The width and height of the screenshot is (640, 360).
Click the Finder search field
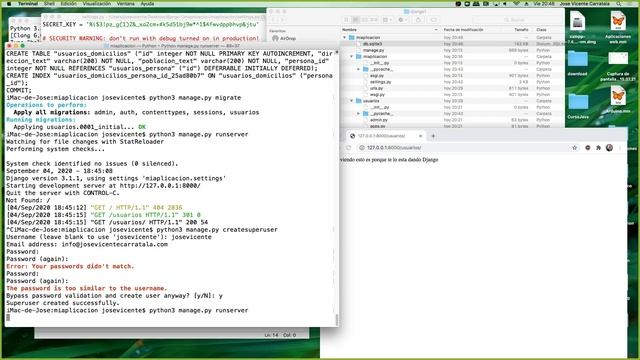coord(516,20)
